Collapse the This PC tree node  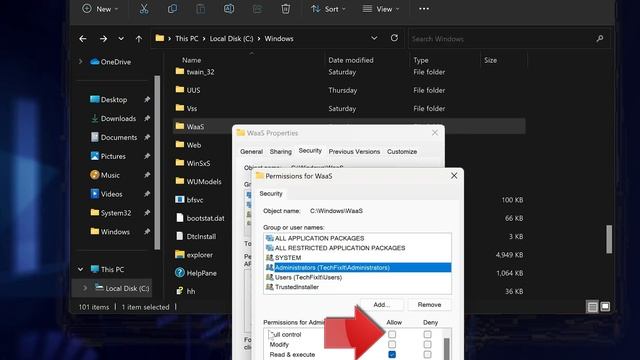click(x=80, y=269)
